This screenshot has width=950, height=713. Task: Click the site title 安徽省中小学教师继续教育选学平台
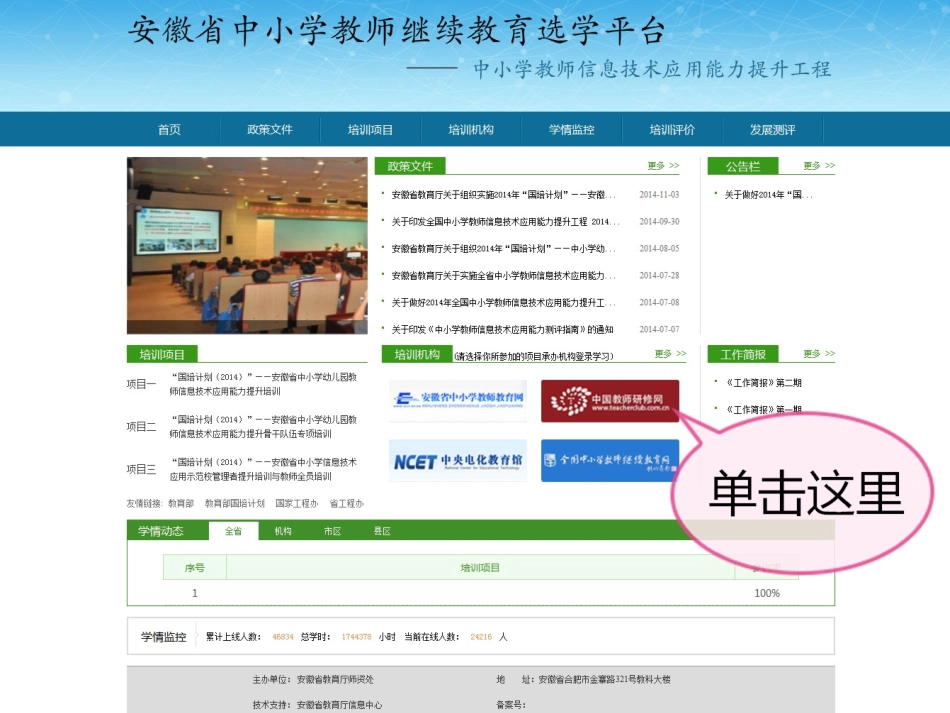coord(397,30)
